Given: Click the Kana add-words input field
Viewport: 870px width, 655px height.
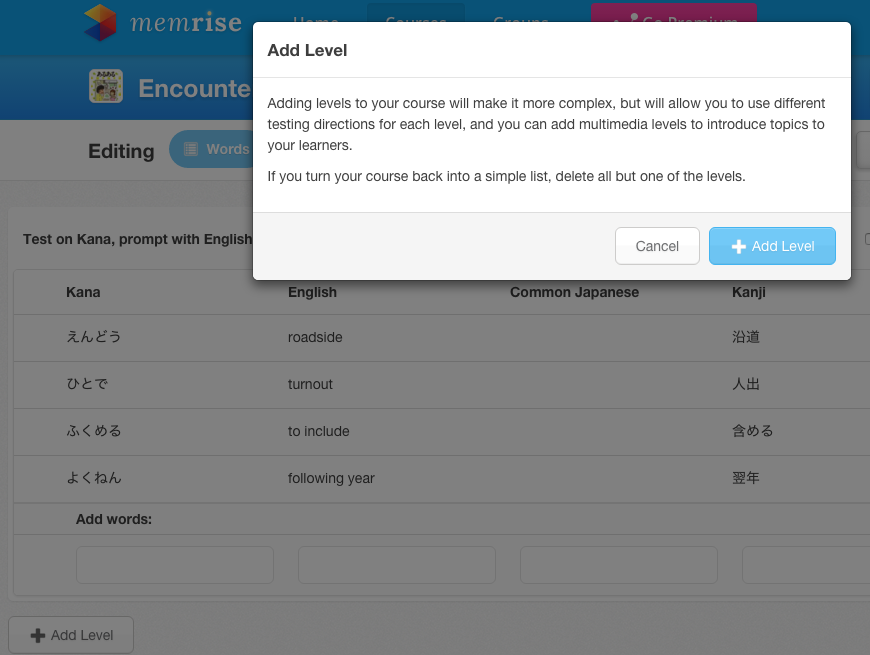Looking at the screenshot, I should (x=175, y=565).
